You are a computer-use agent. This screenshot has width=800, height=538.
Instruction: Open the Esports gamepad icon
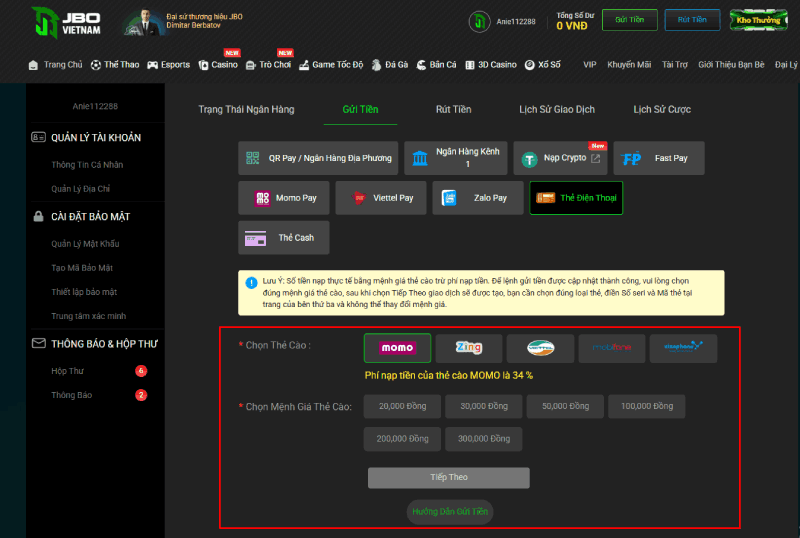(152, 65)
